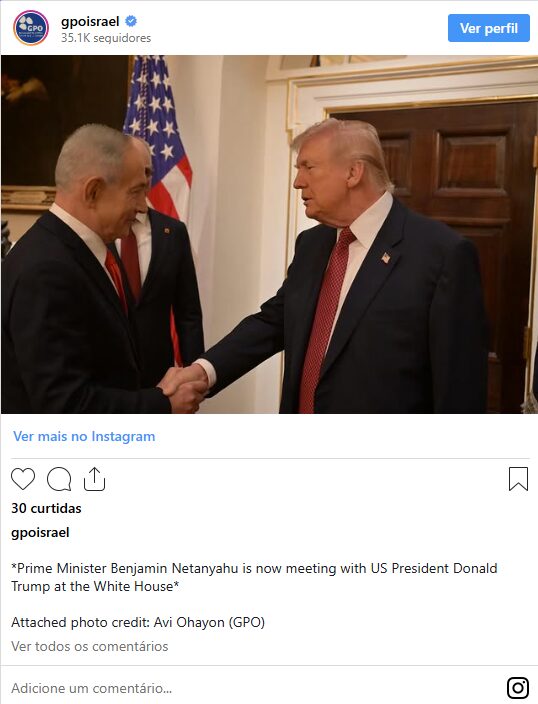The image size is (538, 704).
Task: Click the 35.1K seguidores text
Action: pyautogui.click(x=106, y=38)
